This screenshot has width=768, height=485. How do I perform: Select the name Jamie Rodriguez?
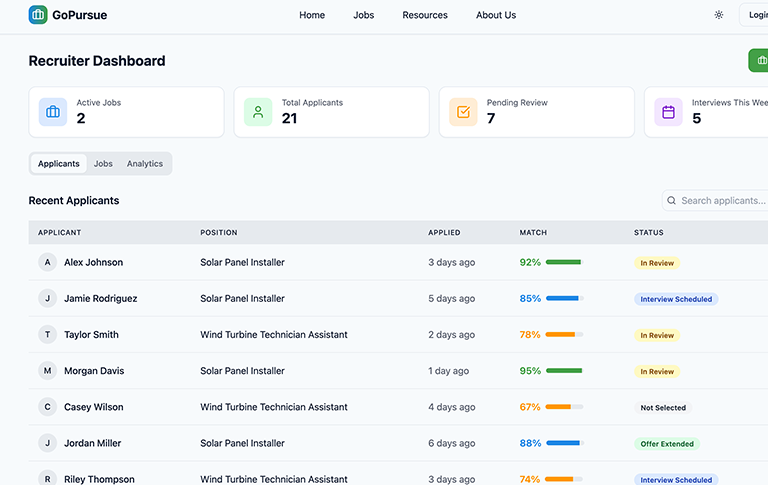(100, 298)
